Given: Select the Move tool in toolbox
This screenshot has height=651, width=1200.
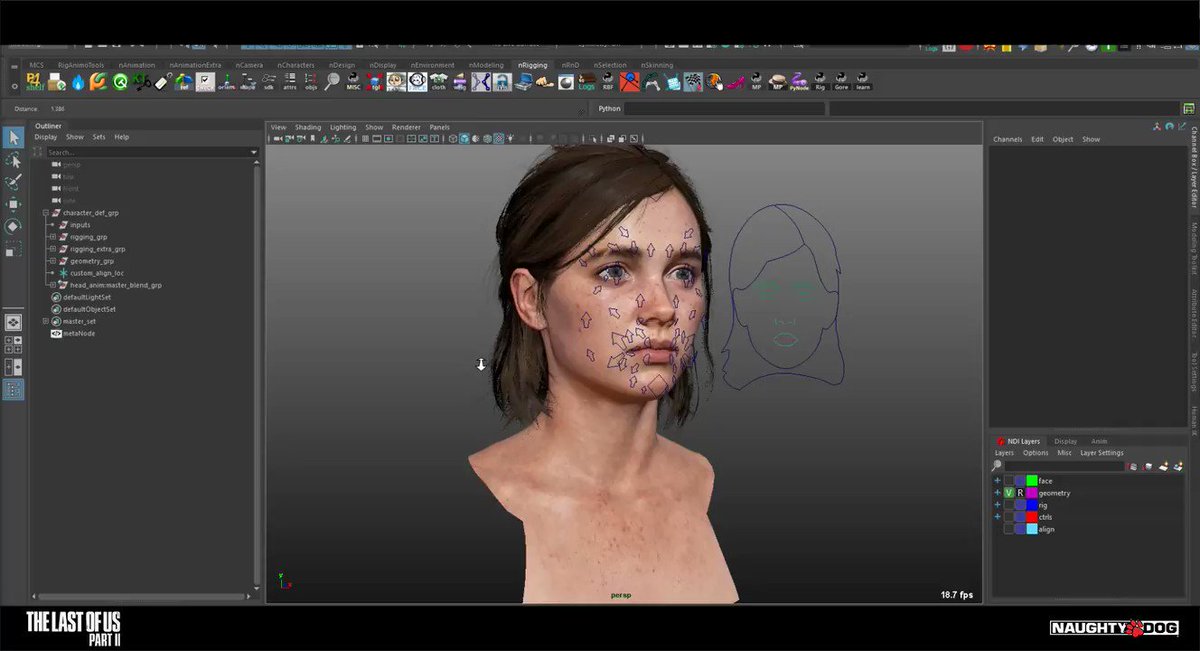Looking at the screenshot, I should [x=13, y=204].
